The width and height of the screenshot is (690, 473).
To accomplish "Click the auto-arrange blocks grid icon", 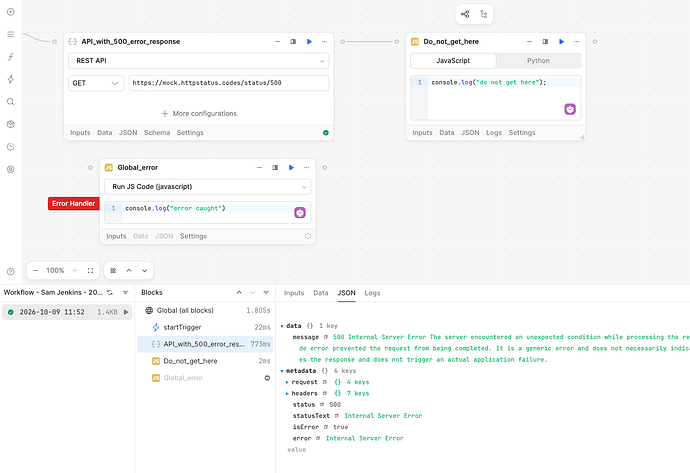I will click(x=113, y=270).
